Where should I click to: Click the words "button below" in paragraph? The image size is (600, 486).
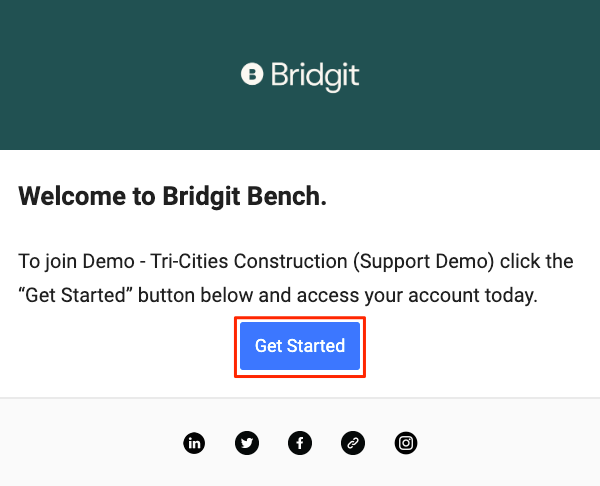[195, 295]
